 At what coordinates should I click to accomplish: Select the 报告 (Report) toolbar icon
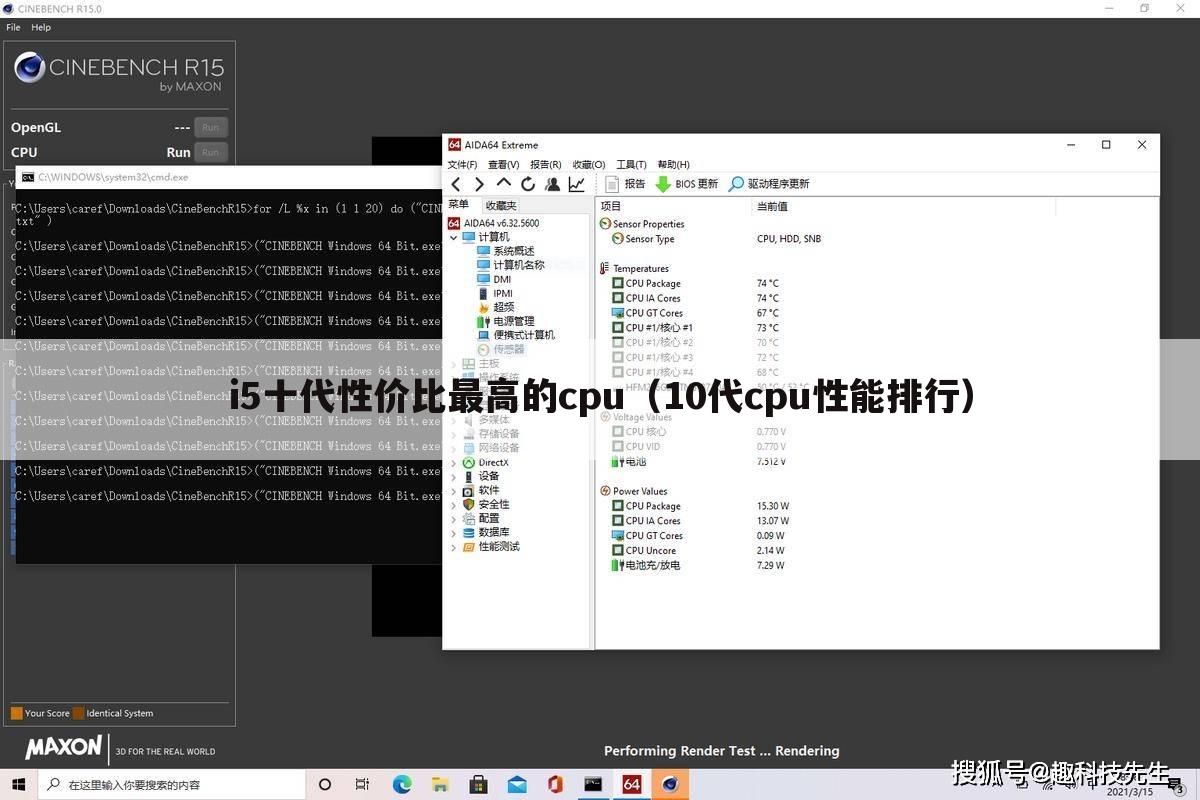click(630, 183)
